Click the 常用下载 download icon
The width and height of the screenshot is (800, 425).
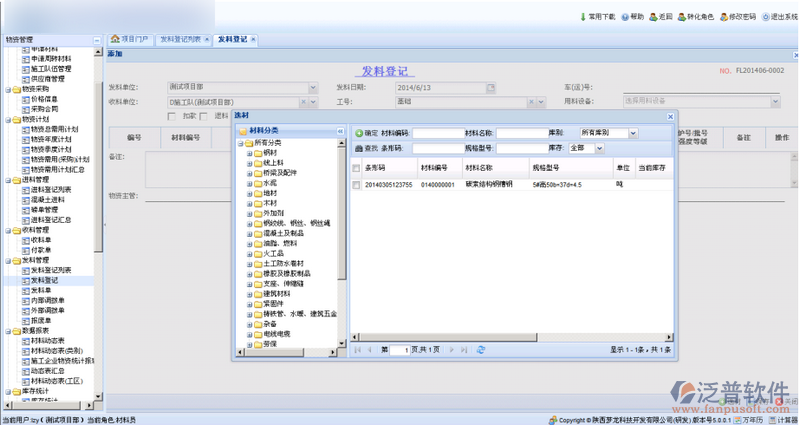click(x=583, y=17)
